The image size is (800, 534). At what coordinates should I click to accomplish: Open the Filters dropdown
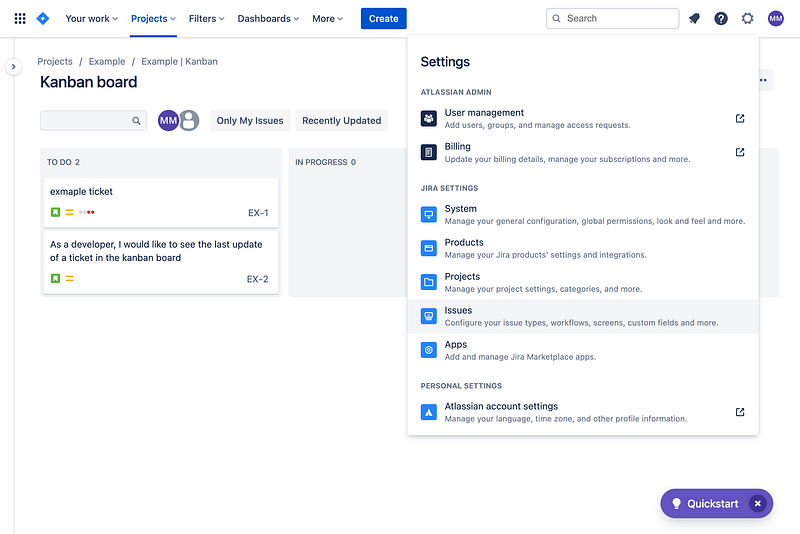coord(206,19)
